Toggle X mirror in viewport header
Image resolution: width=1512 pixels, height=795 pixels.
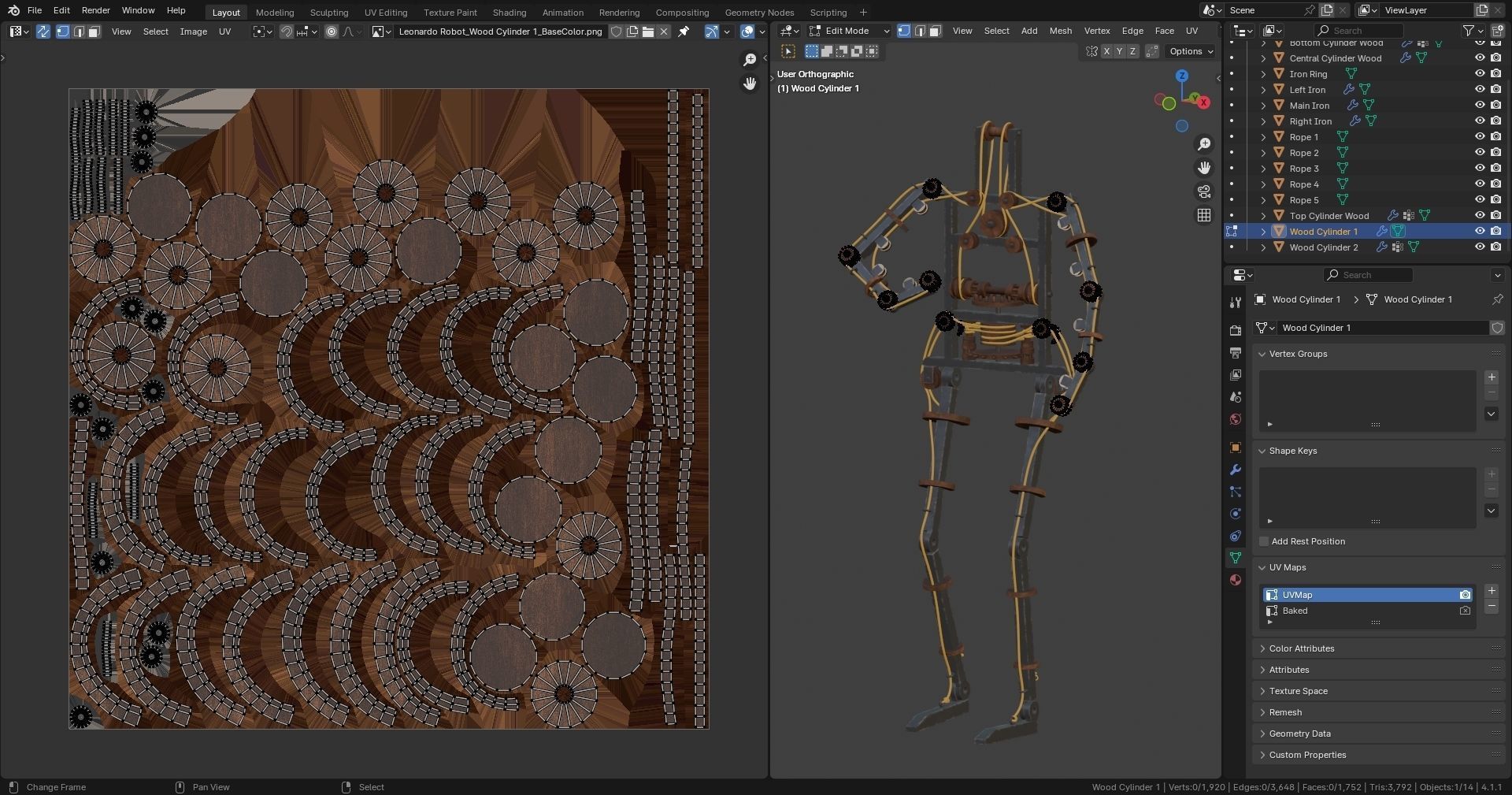click(x=1106, y=51)
